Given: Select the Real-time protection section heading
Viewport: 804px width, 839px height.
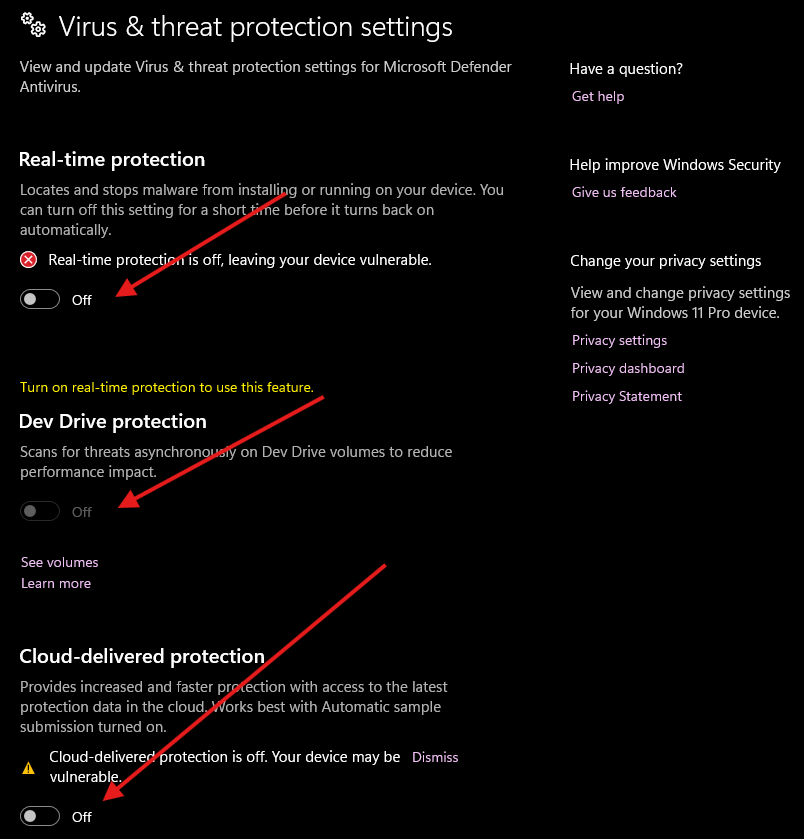Looking at the screenshot, I should (112, 159).
